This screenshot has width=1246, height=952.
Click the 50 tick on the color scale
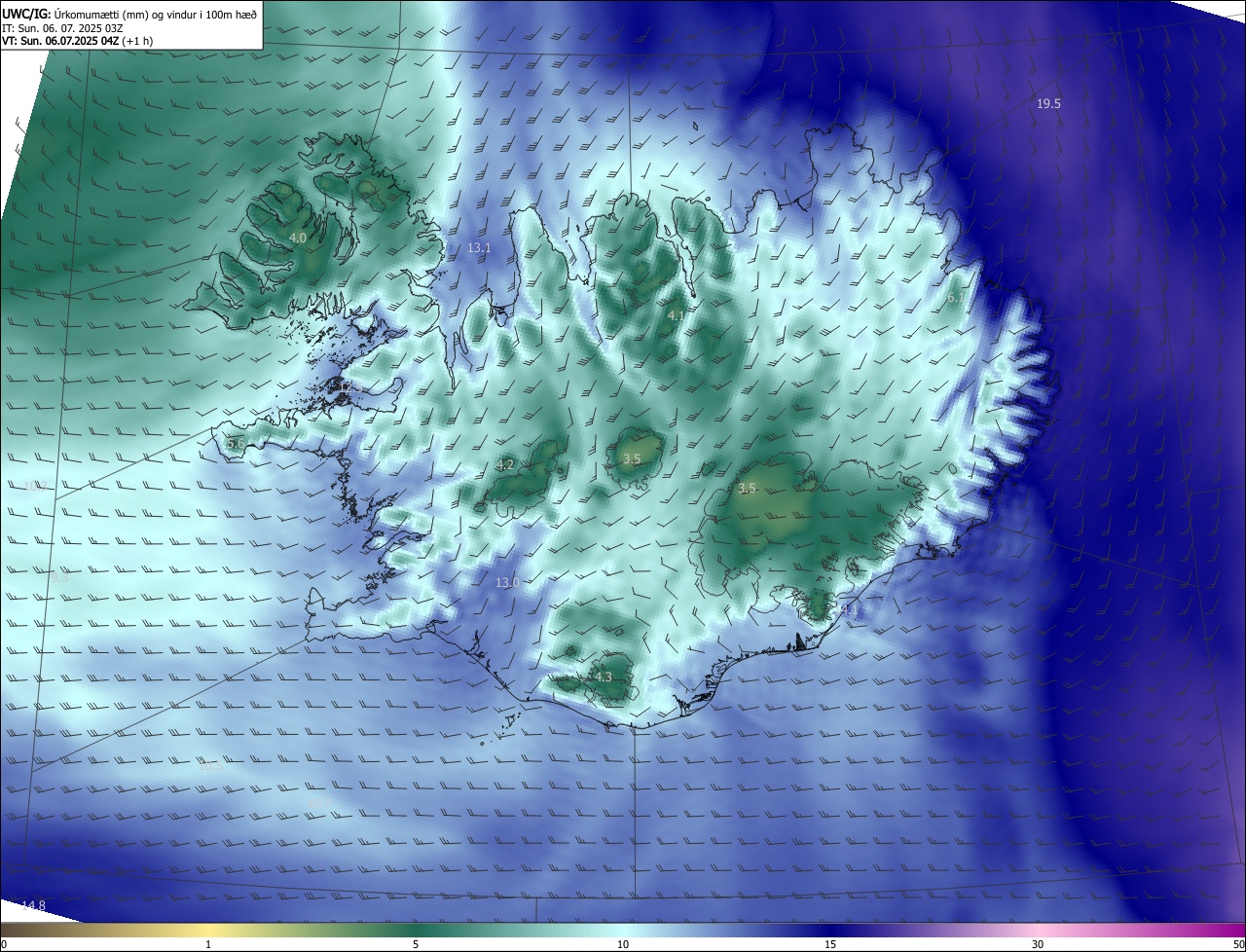pyautogui.click(x=1238, y=944)
